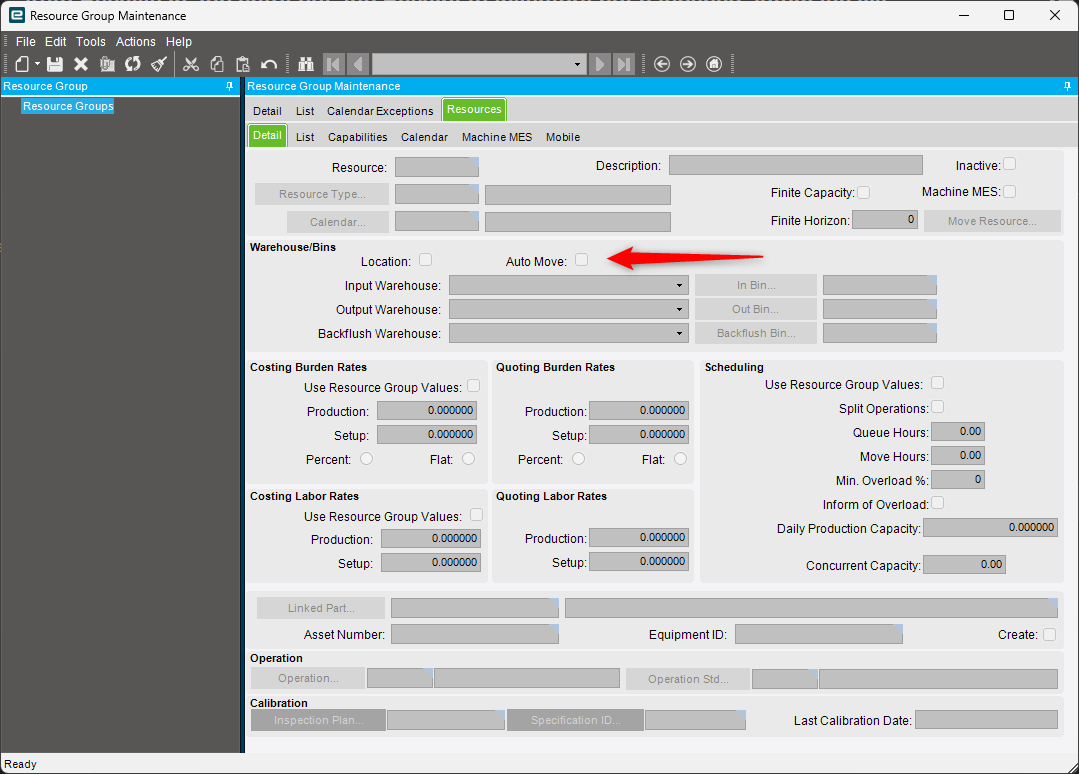Toggle the Create checkbox
Image resolution: width=1079 pixels, height=774 pixels.
coord(1049,634)
